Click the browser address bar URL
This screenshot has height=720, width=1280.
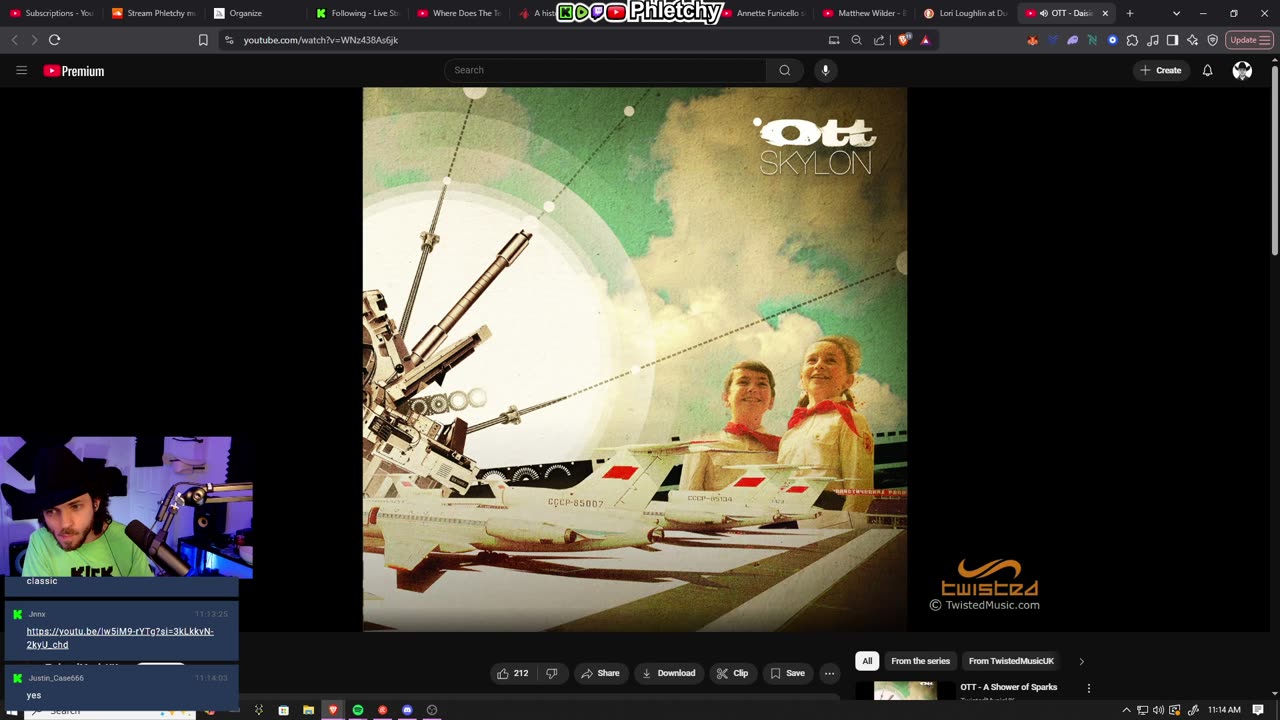pyautogui.click(x=320, y=40)
